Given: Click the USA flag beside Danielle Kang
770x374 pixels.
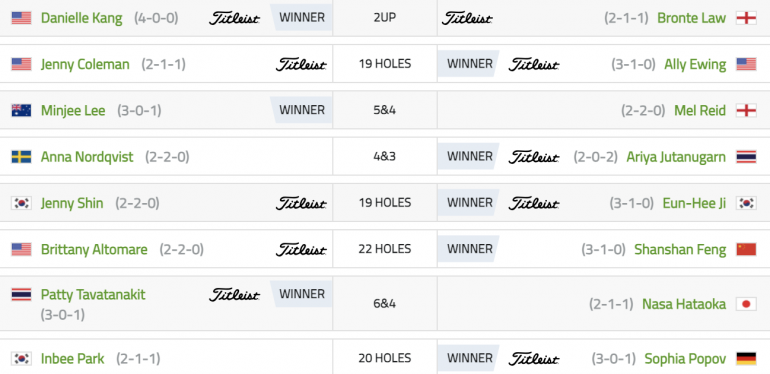Looking at the screenshot, I should pos(21,18).
